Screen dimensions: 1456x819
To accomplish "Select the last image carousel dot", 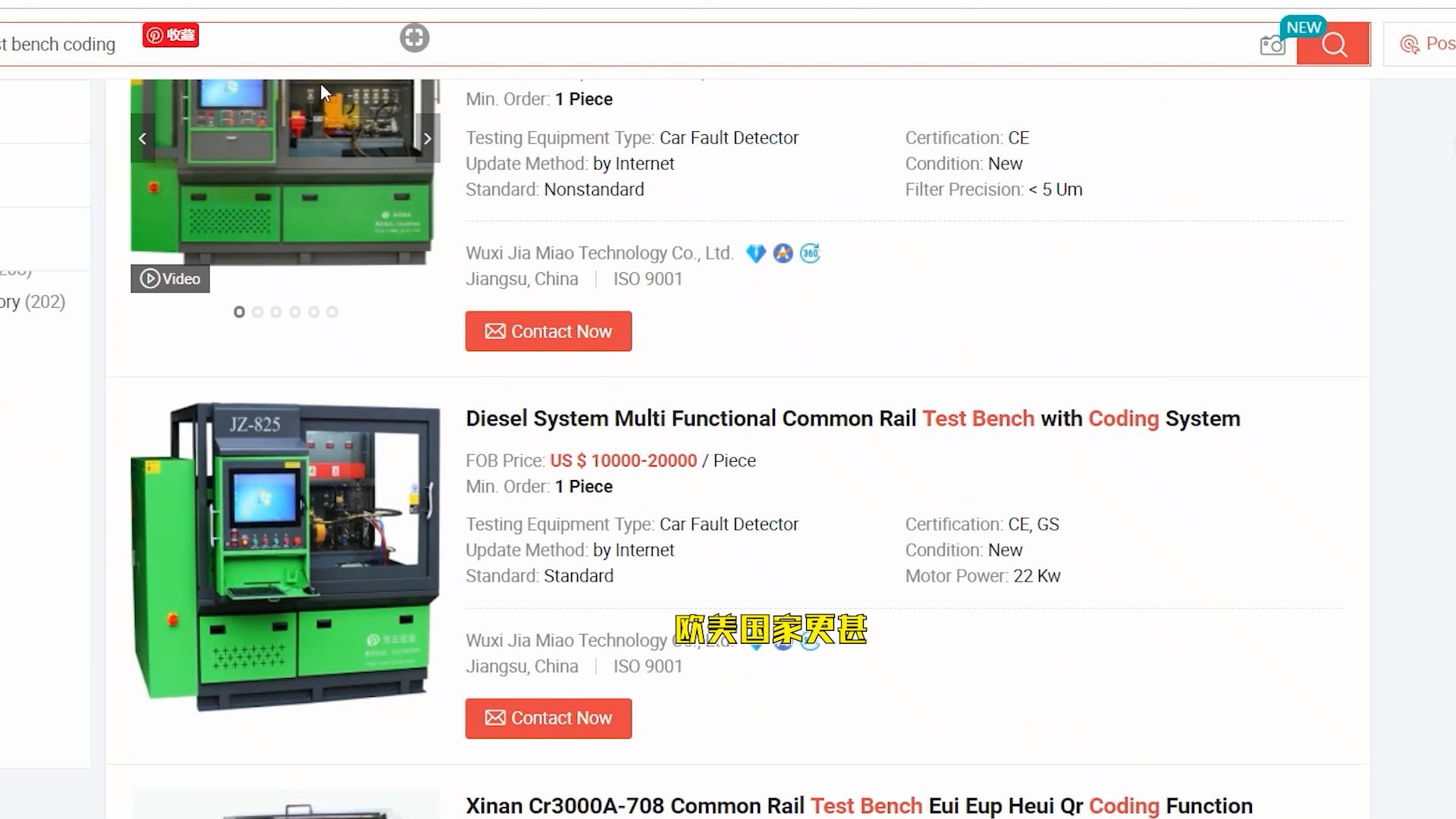I will (x=332, y=312).
